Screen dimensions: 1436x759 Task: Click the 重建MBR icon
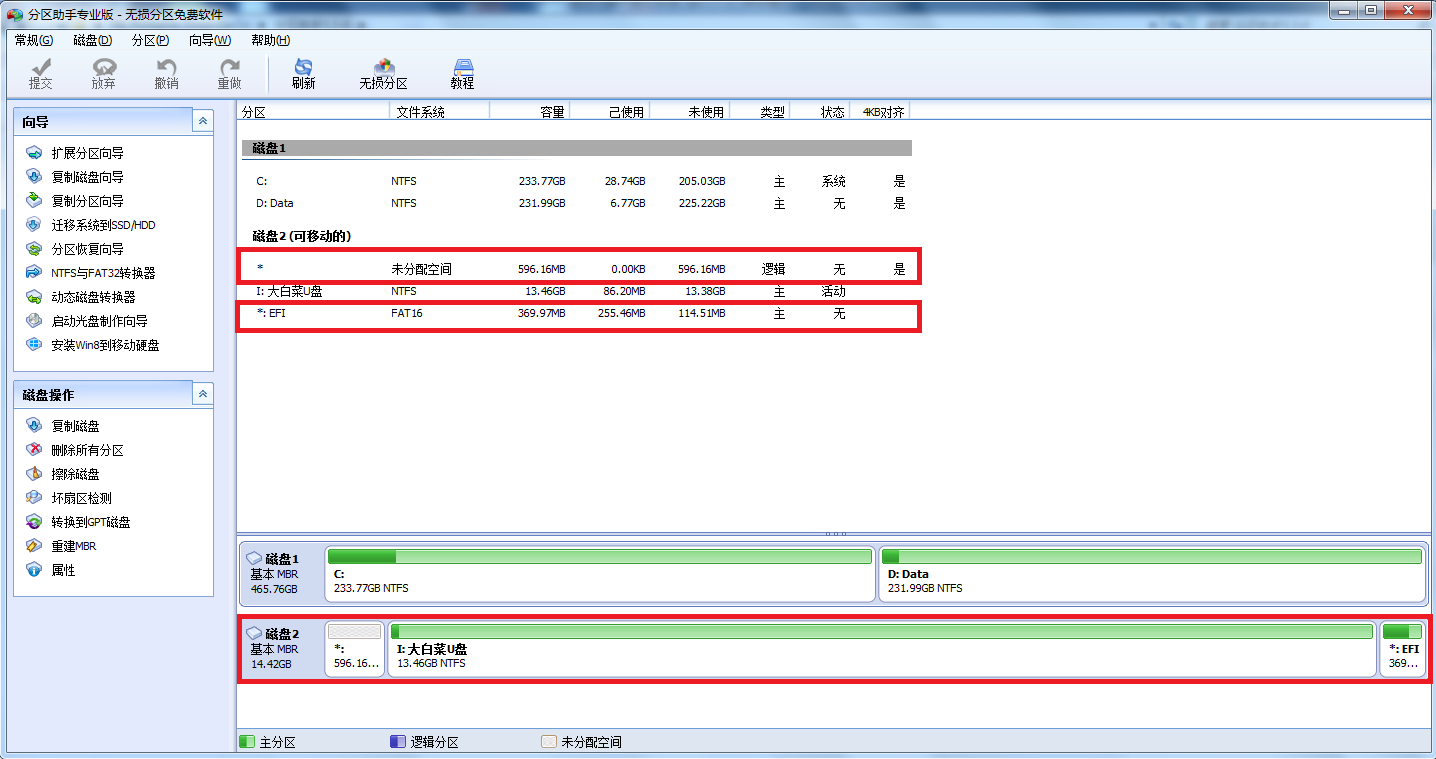tap(34, 546)
